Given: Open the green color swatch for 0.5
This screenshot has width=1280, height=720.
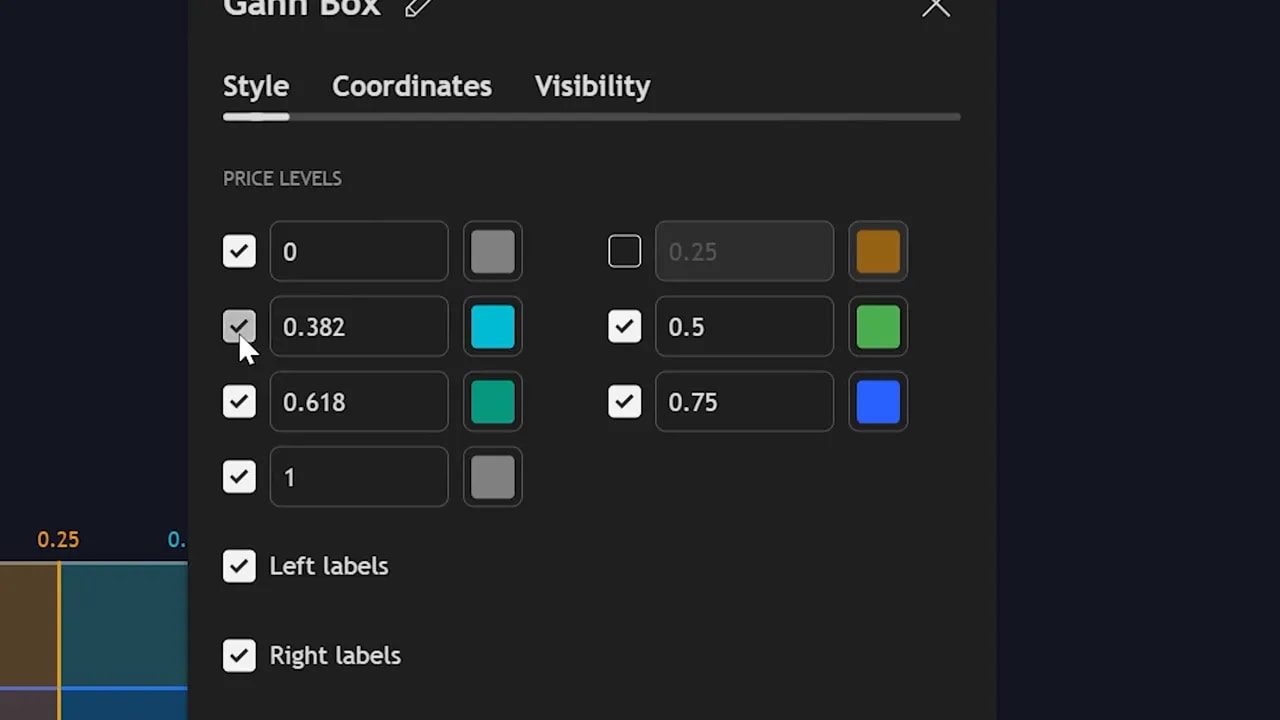Looking at the screenshot, I should point(878,327).
